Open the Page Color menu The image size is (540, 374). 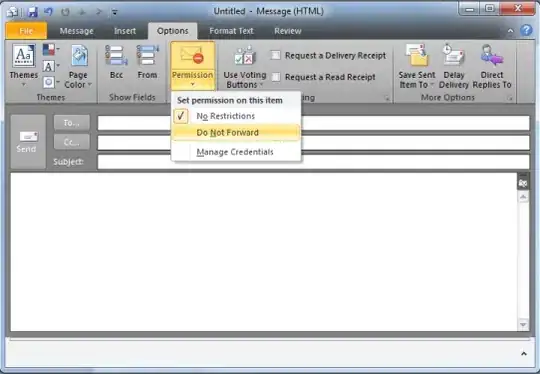tap(78, 66)
